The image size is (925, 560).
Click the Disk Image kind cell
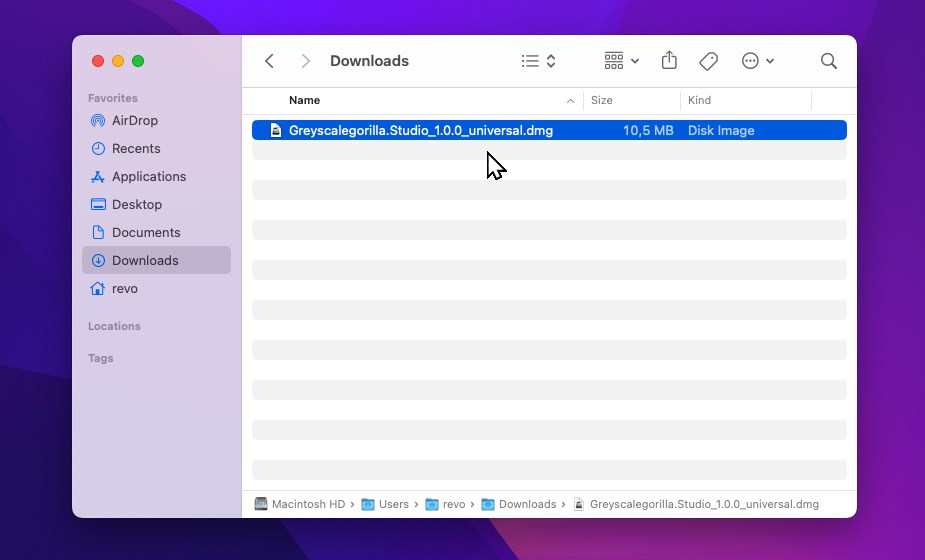pyautogui.click(x=721, y=130)
